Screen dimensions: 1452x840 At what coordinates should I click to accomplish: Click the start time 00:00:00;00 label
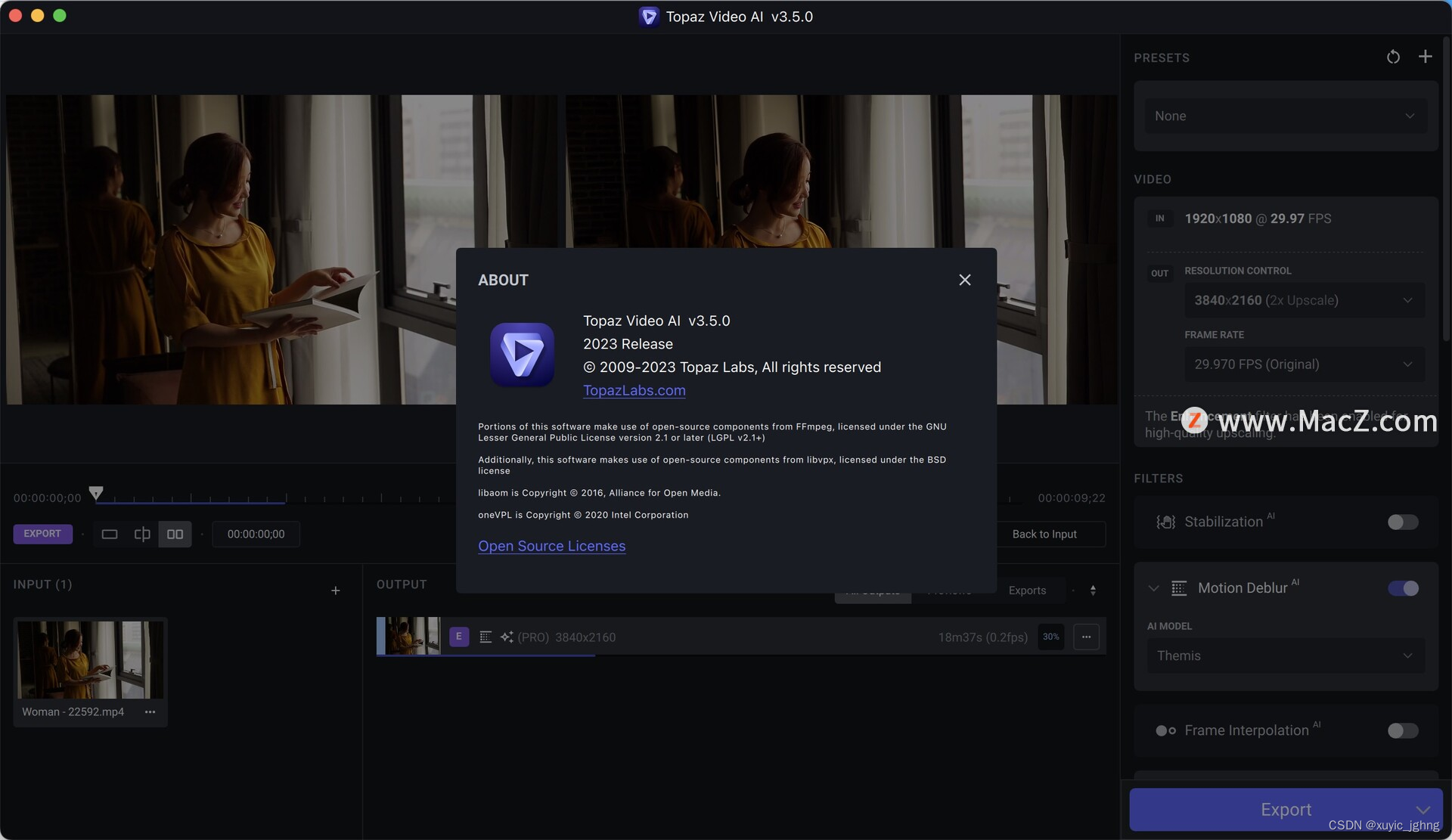[47, 498]
